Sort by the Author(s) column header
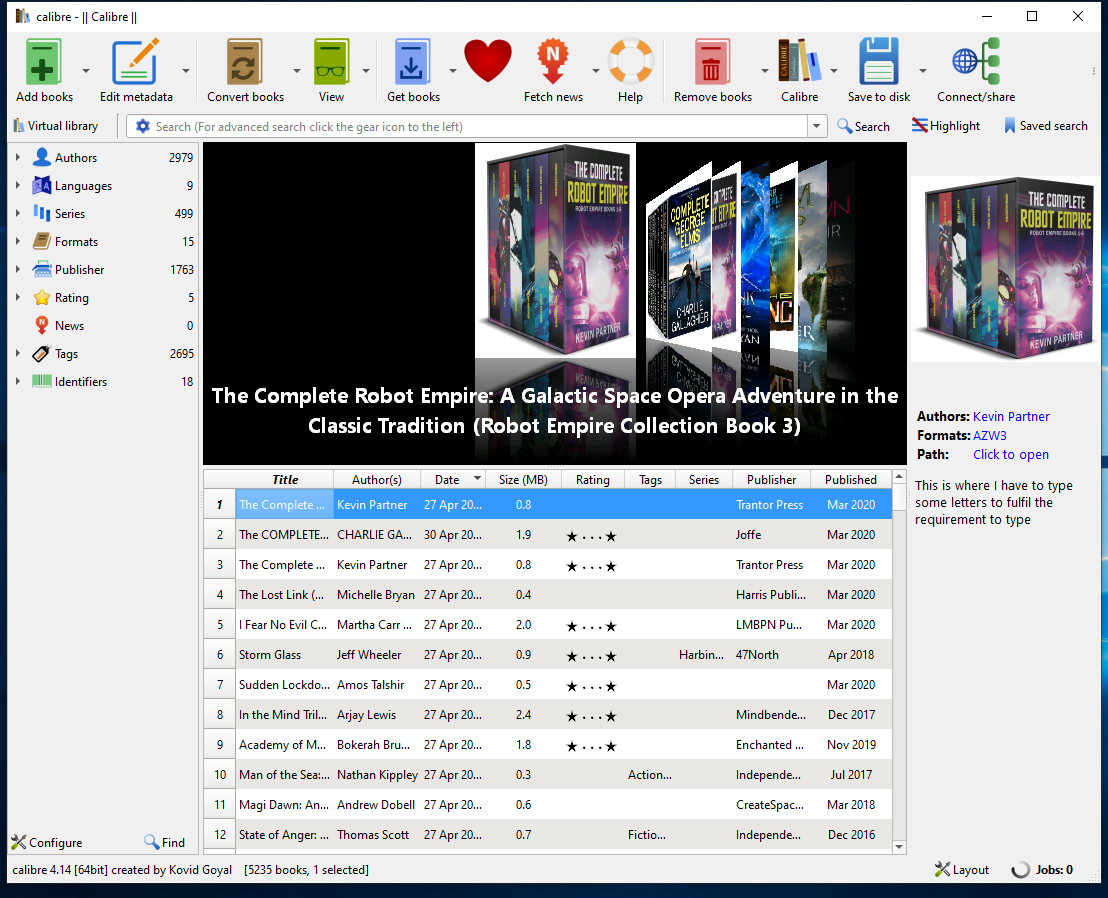Viewport: 1108px width, 898px height. point(377,479)
